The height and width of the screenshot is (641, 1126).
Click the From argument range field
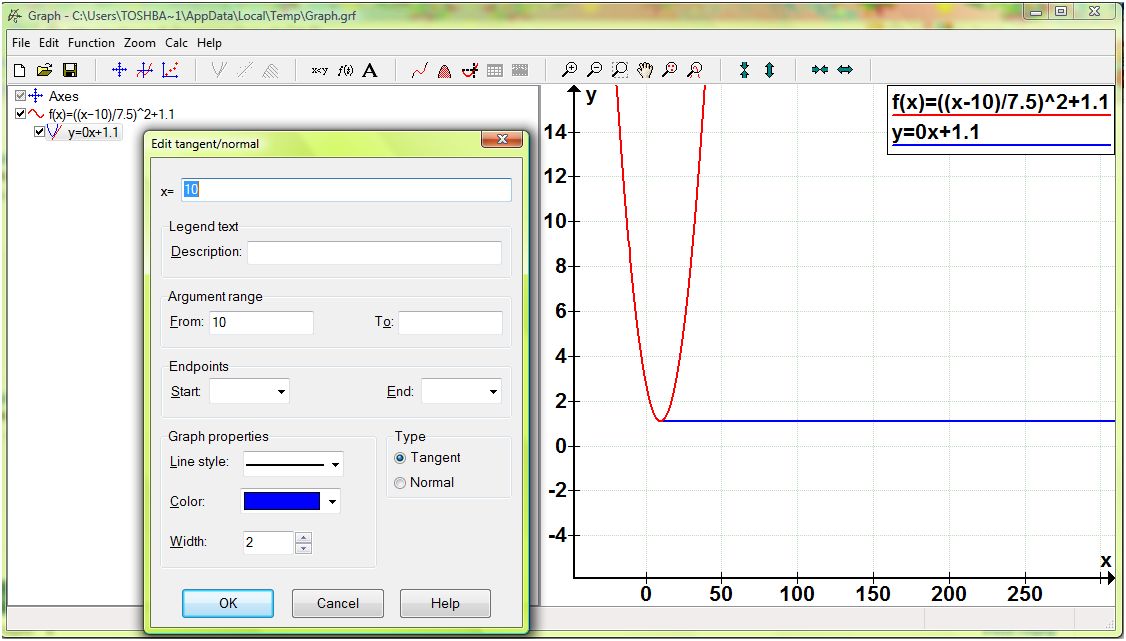[261, 323]
